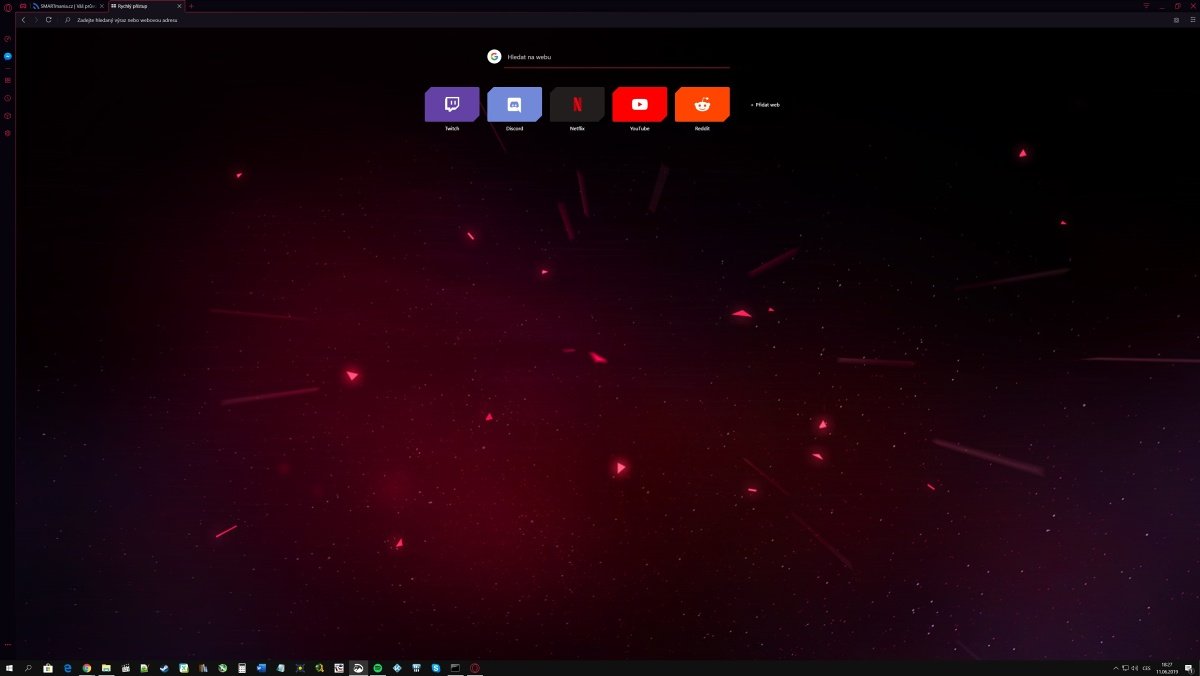Screen dimensions: 1200x676
Task: Go back with the back arrow
Action: [x=23, y=19]
